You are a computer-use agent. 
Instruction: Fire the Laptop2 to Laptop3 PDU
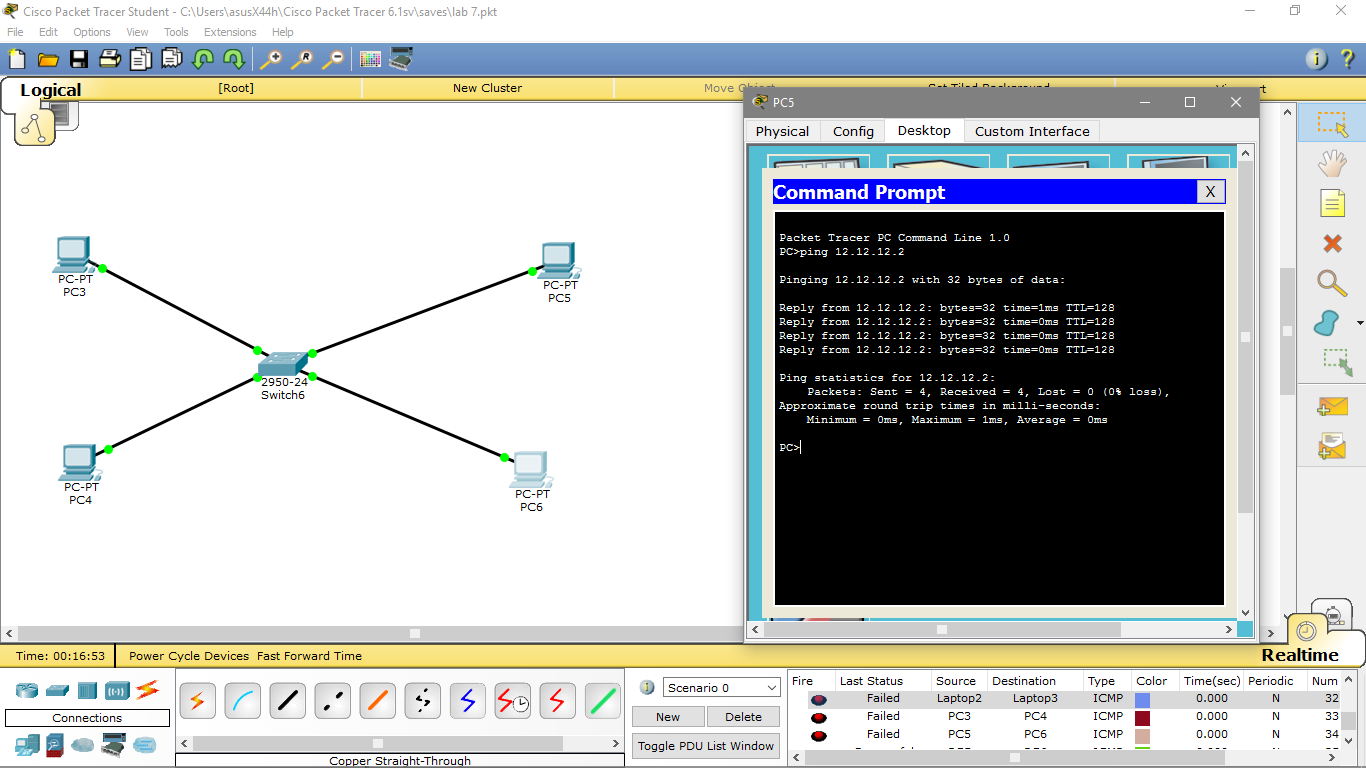pos(819,699)
